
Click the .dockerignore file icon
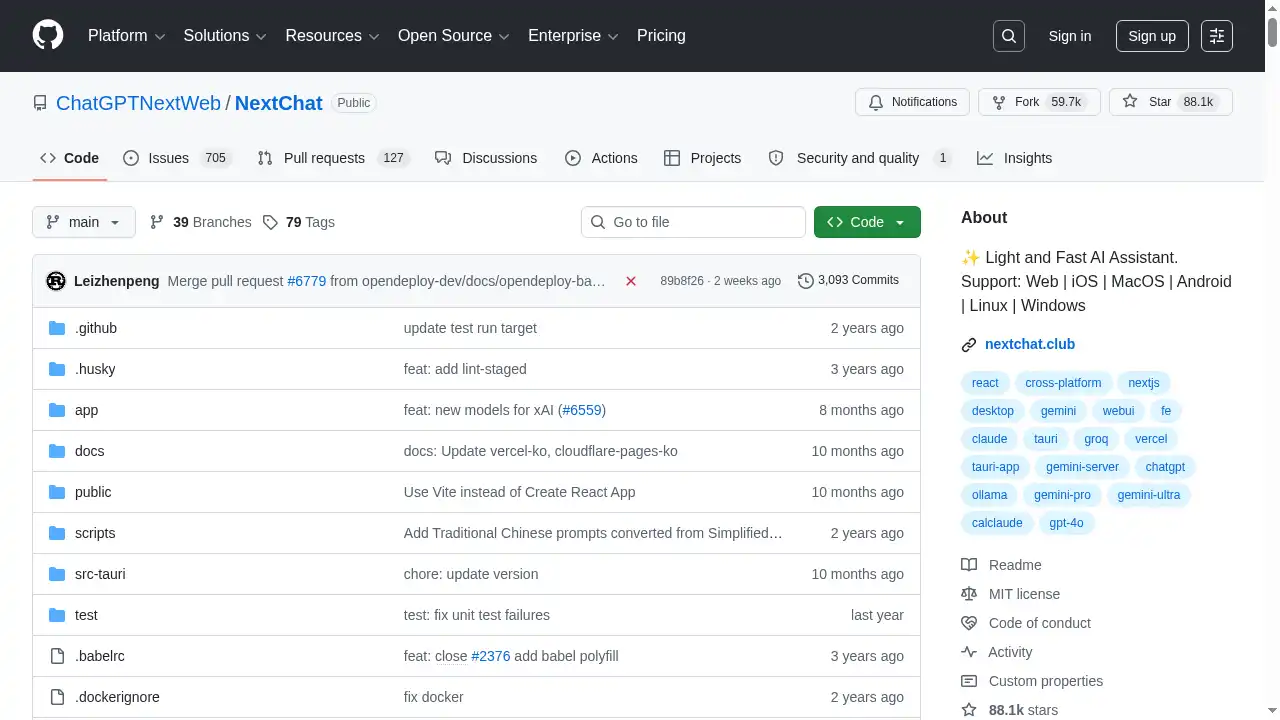pyautogui.click(x=57, y=697)
